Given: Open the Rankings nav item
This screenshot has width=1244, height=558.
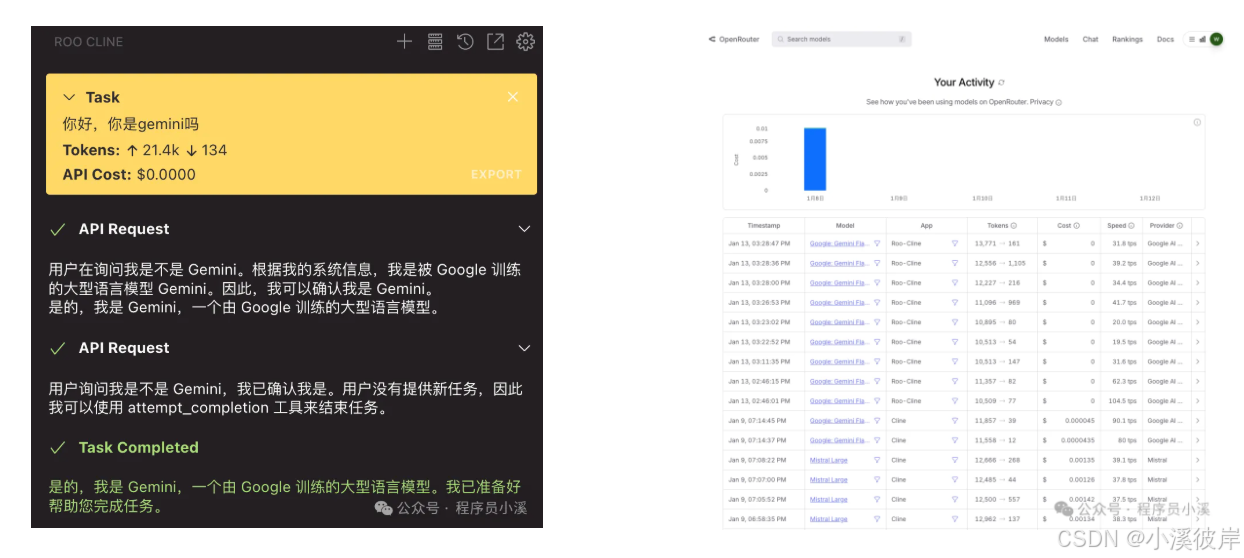Looking at the screenshot, I should point(1127,39).
